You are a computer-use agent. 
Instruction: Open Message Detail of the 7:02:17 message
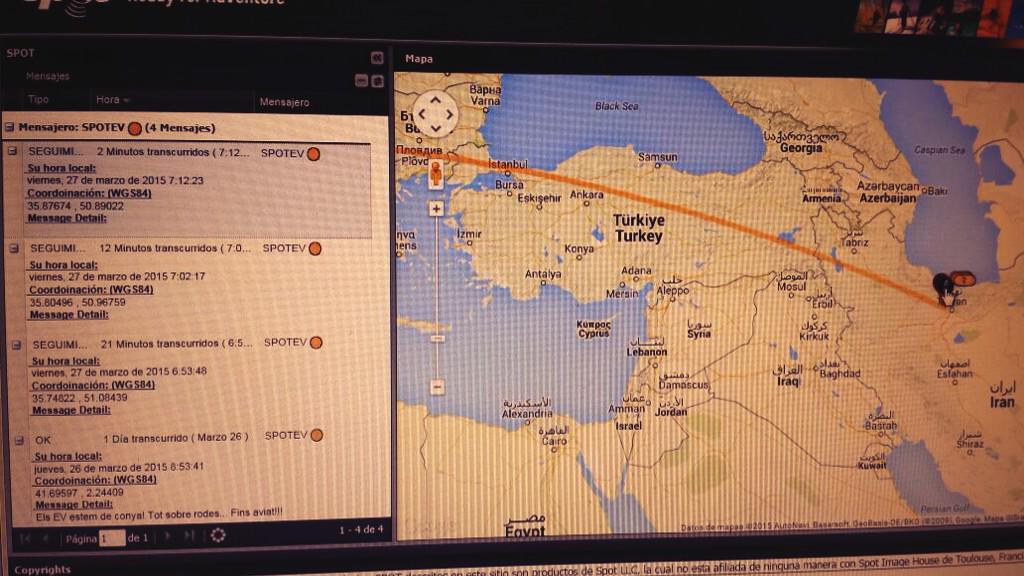pos(69,315)
